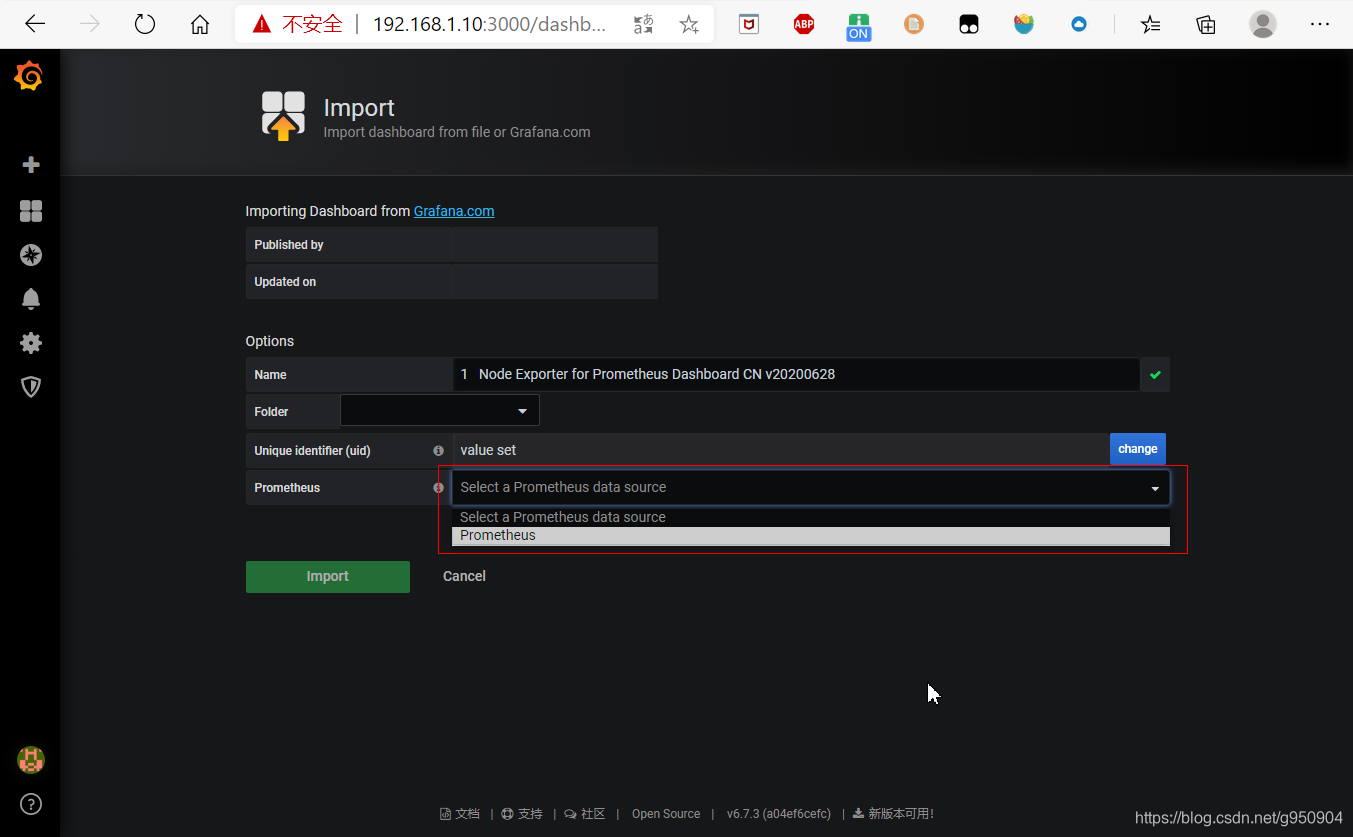Open the ABP ad blocker extension

pos(804,24)
